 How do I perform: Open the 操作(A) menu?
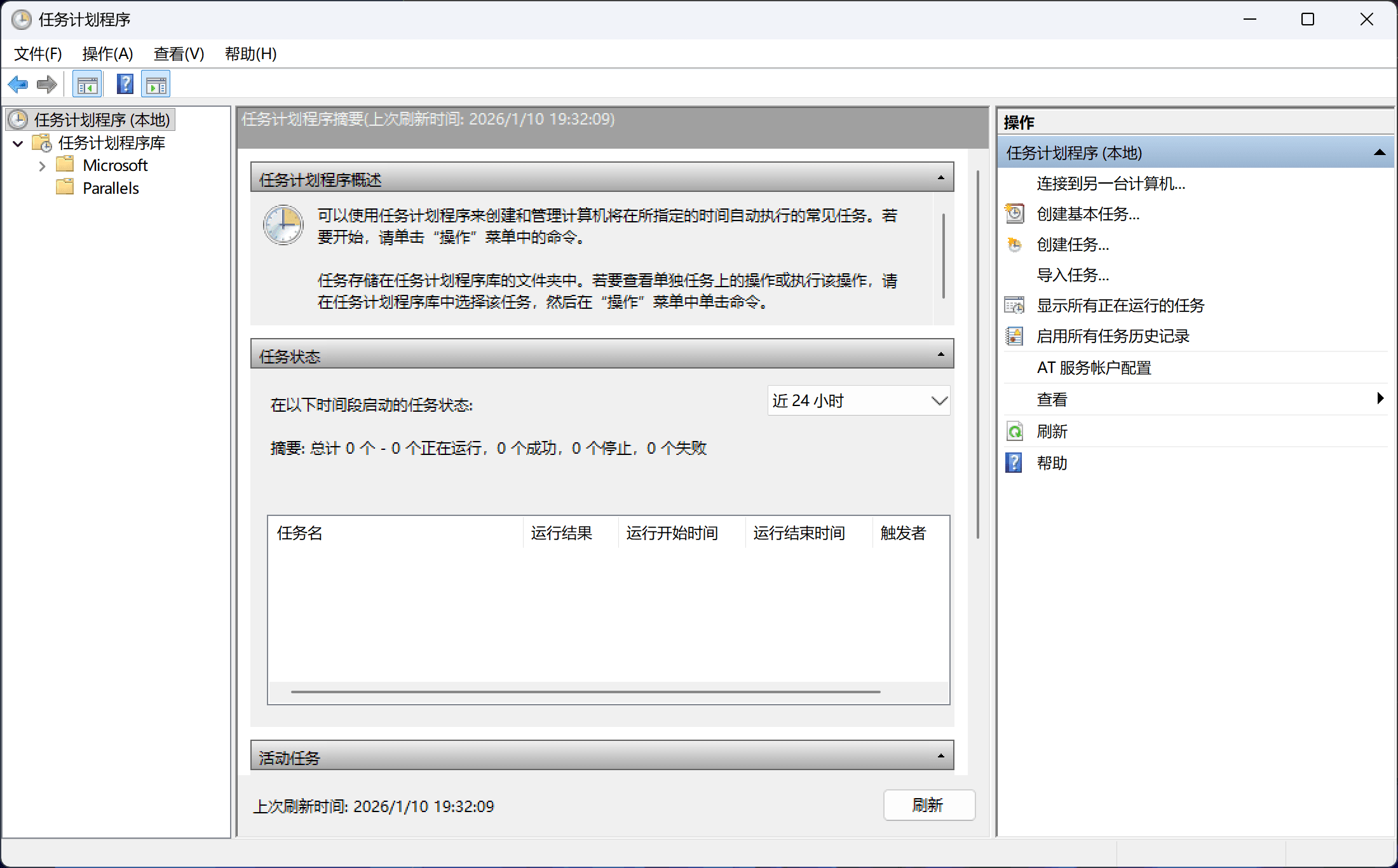click(x=107, y=54)
